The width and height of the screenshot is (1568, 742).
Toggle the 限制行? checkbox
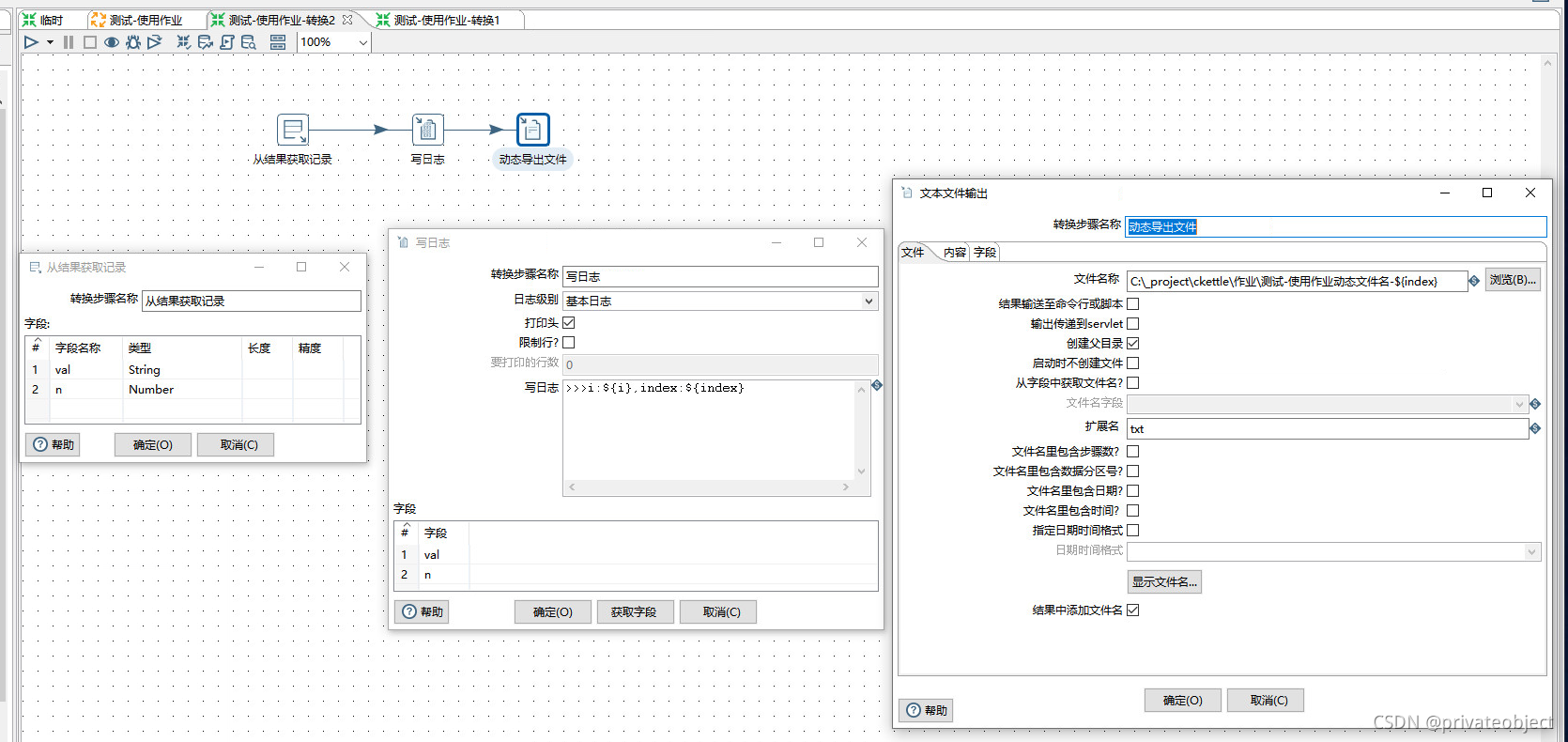click(569, 343)
